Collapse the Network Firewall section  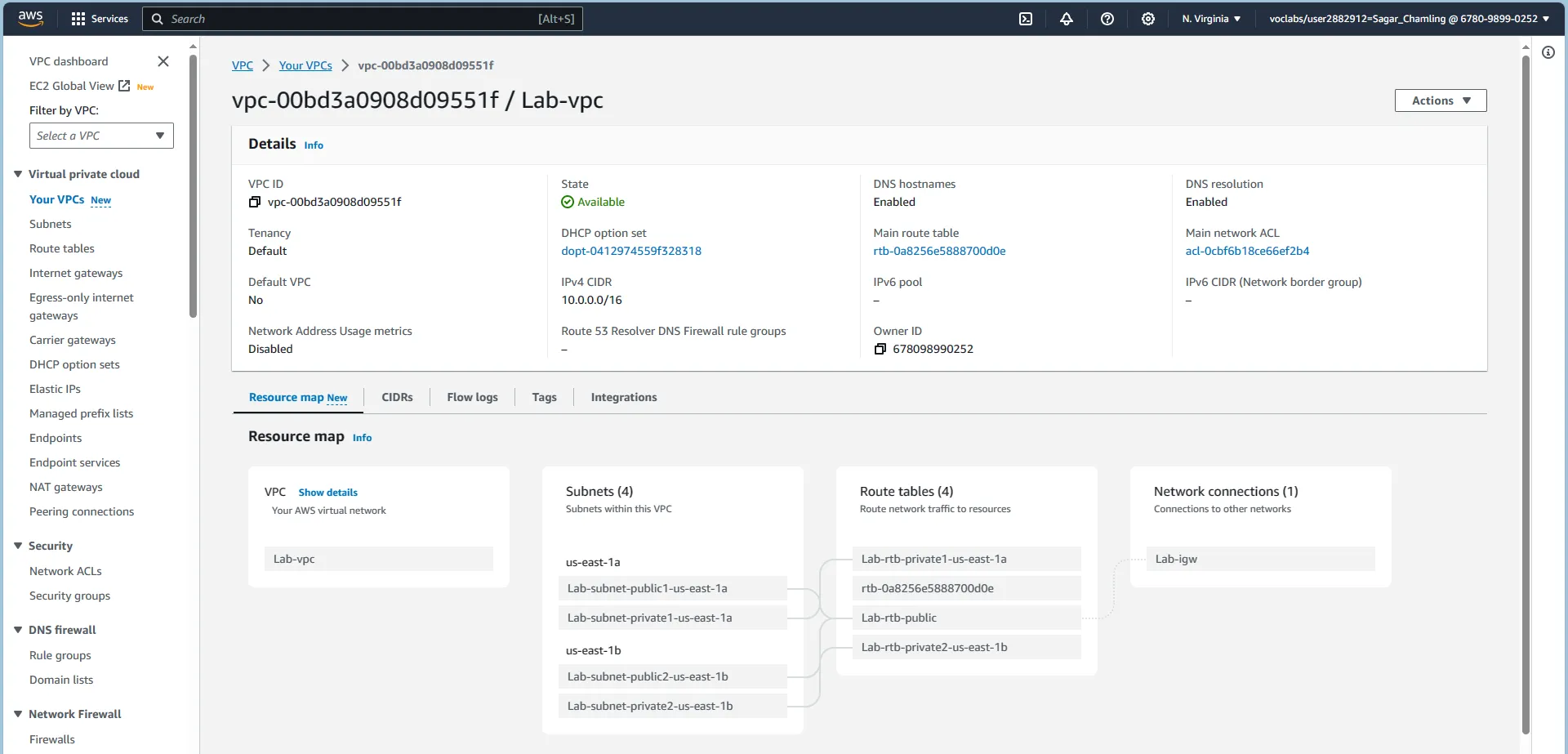(18, 714)
